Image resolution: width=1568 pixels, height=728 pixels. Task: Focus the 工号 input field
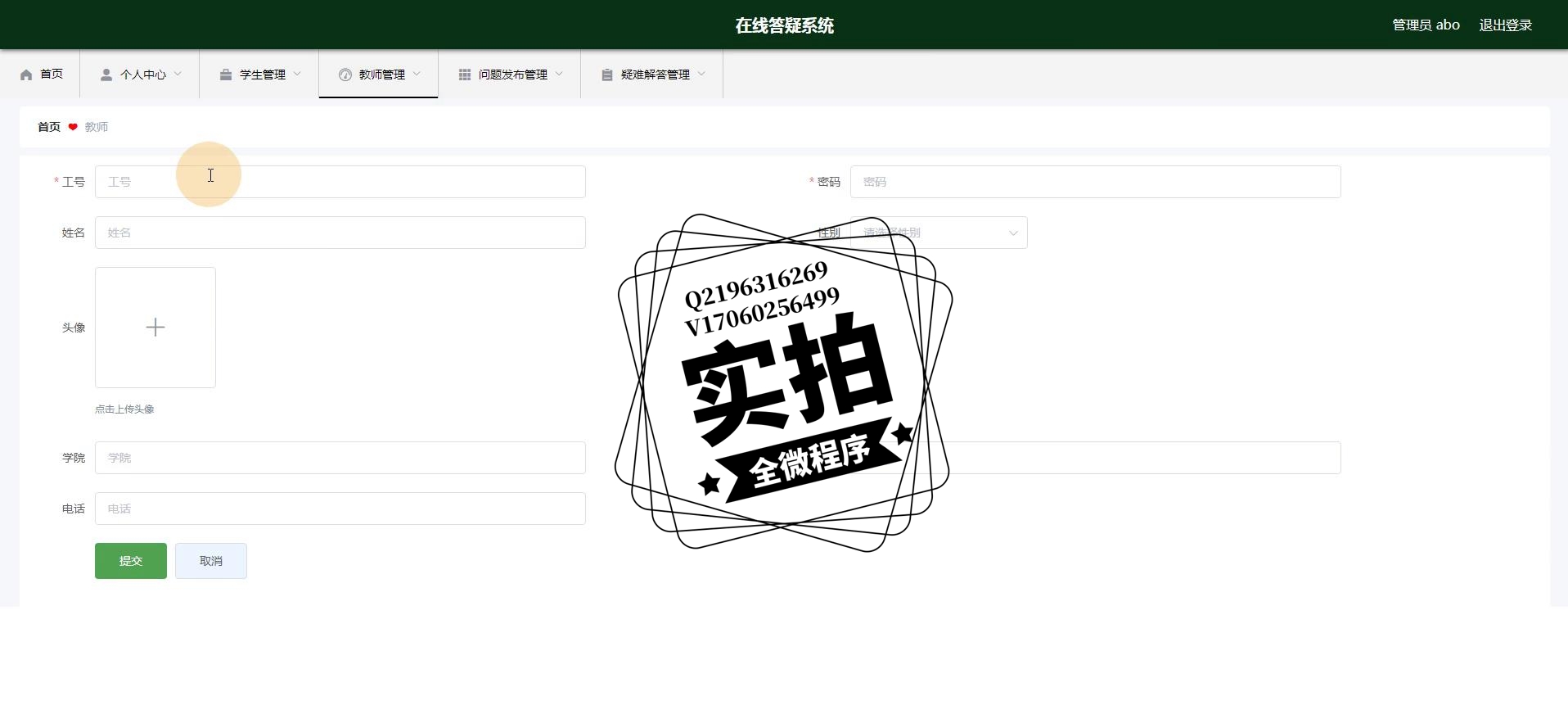(x=340, y=182)
